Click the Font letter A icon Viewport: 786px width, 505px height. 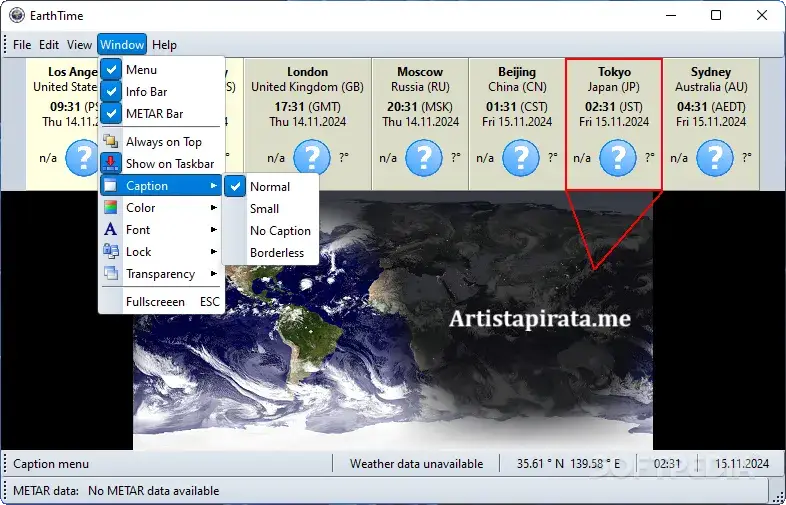click(x=111, y=230)
